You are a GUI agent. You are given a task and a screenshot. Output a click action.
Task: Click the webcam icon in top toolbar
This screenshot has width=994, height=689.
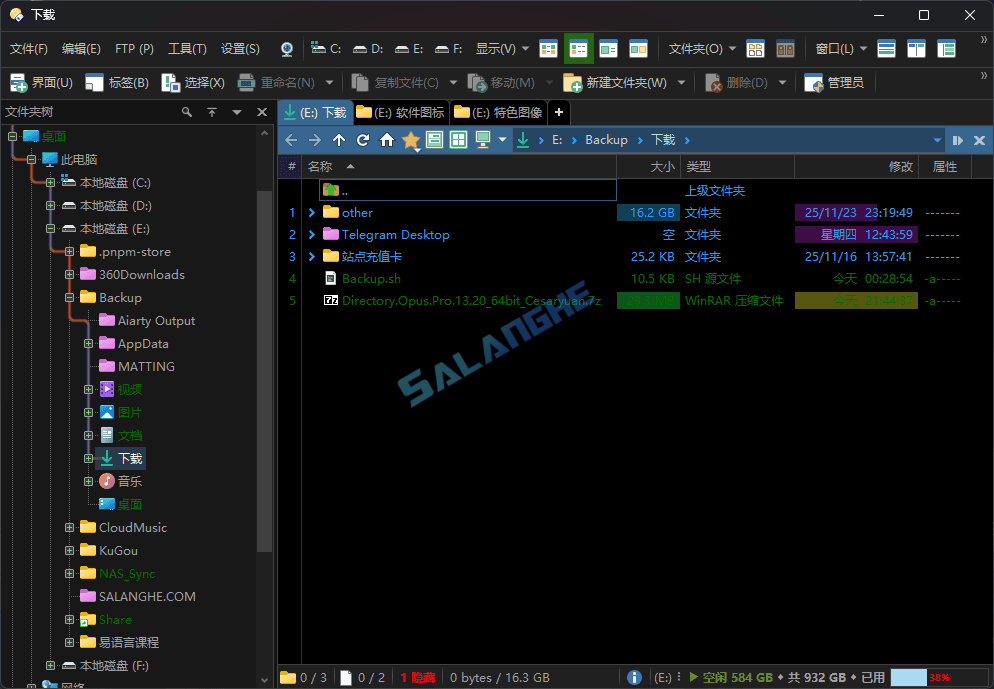click(287, 49)
